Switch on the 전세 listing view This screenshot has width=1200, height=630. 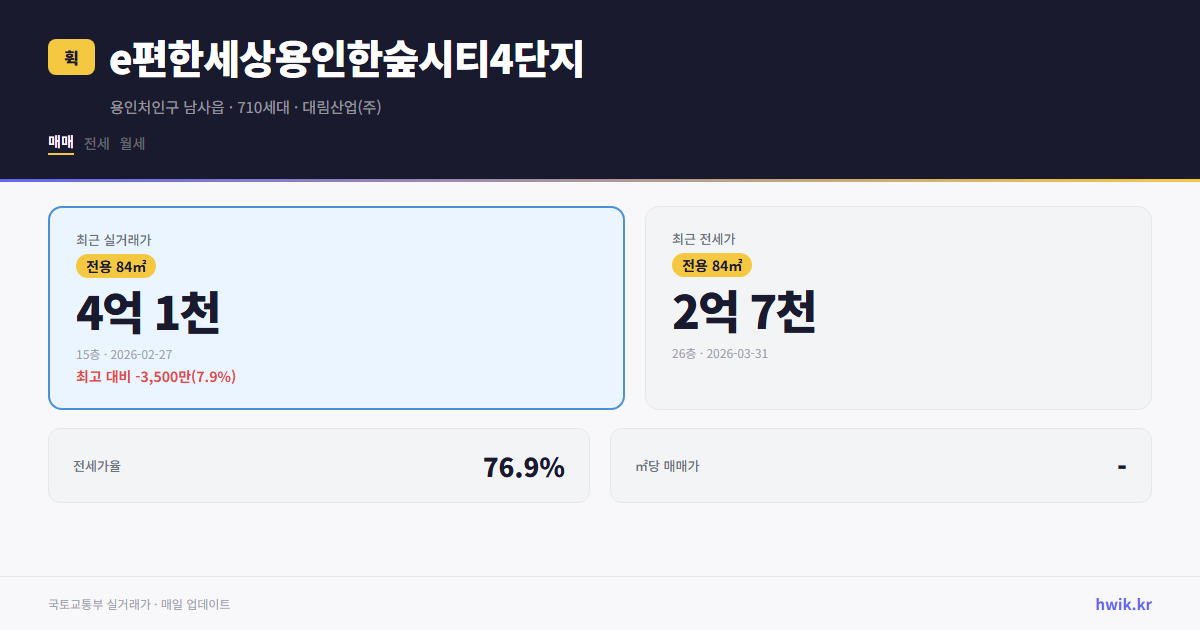[95, 143]
